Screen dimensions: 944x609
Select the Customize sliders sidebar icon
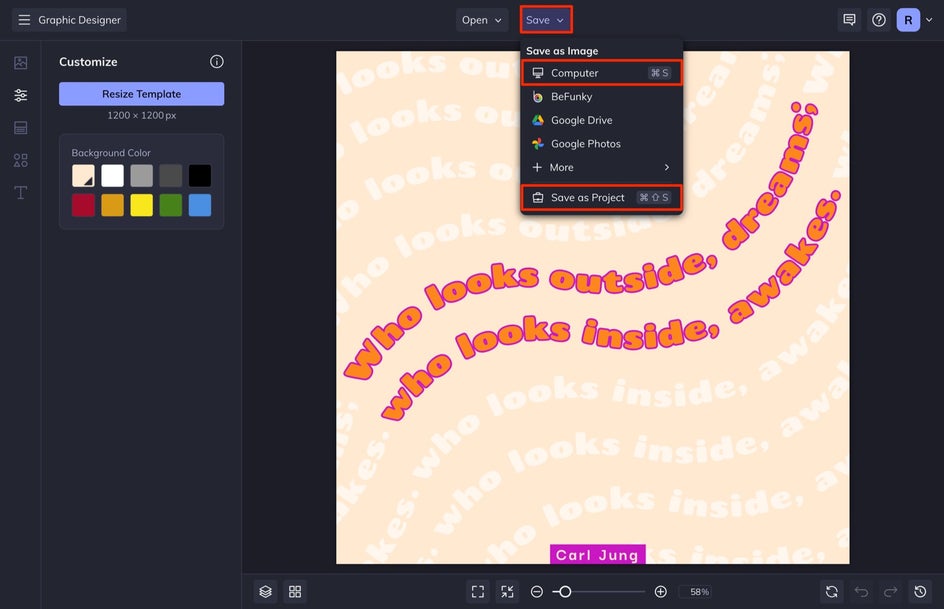pos(20,95)
